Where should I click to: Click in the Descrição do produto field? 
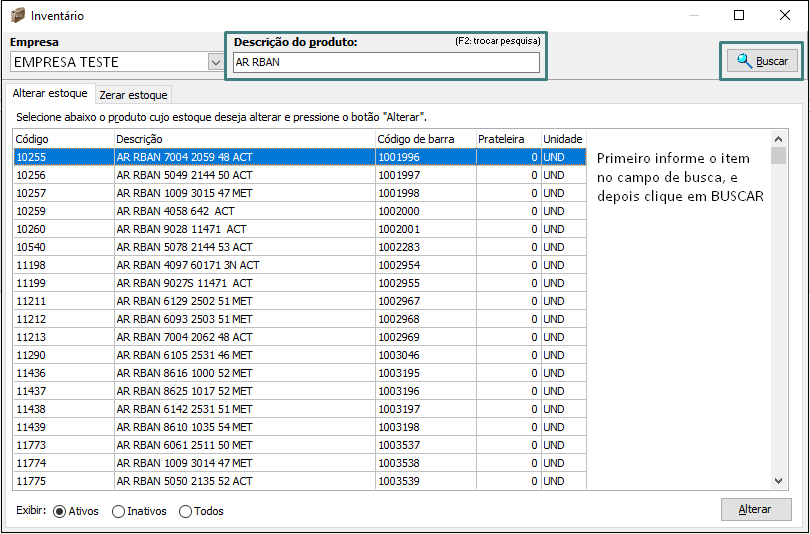click(x=385, y=63)
